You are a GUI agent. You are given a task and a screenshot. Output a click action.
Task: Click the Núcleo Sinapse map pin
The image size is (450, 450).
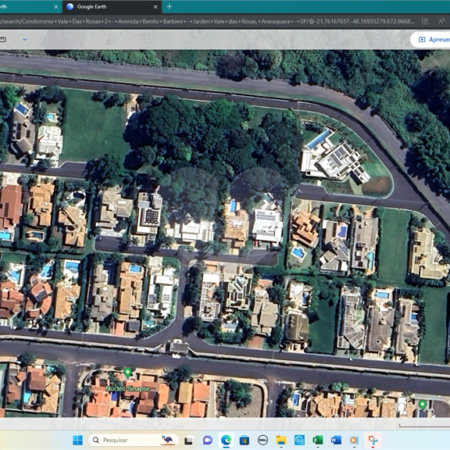pyautogui.click(x=127, y=373)
